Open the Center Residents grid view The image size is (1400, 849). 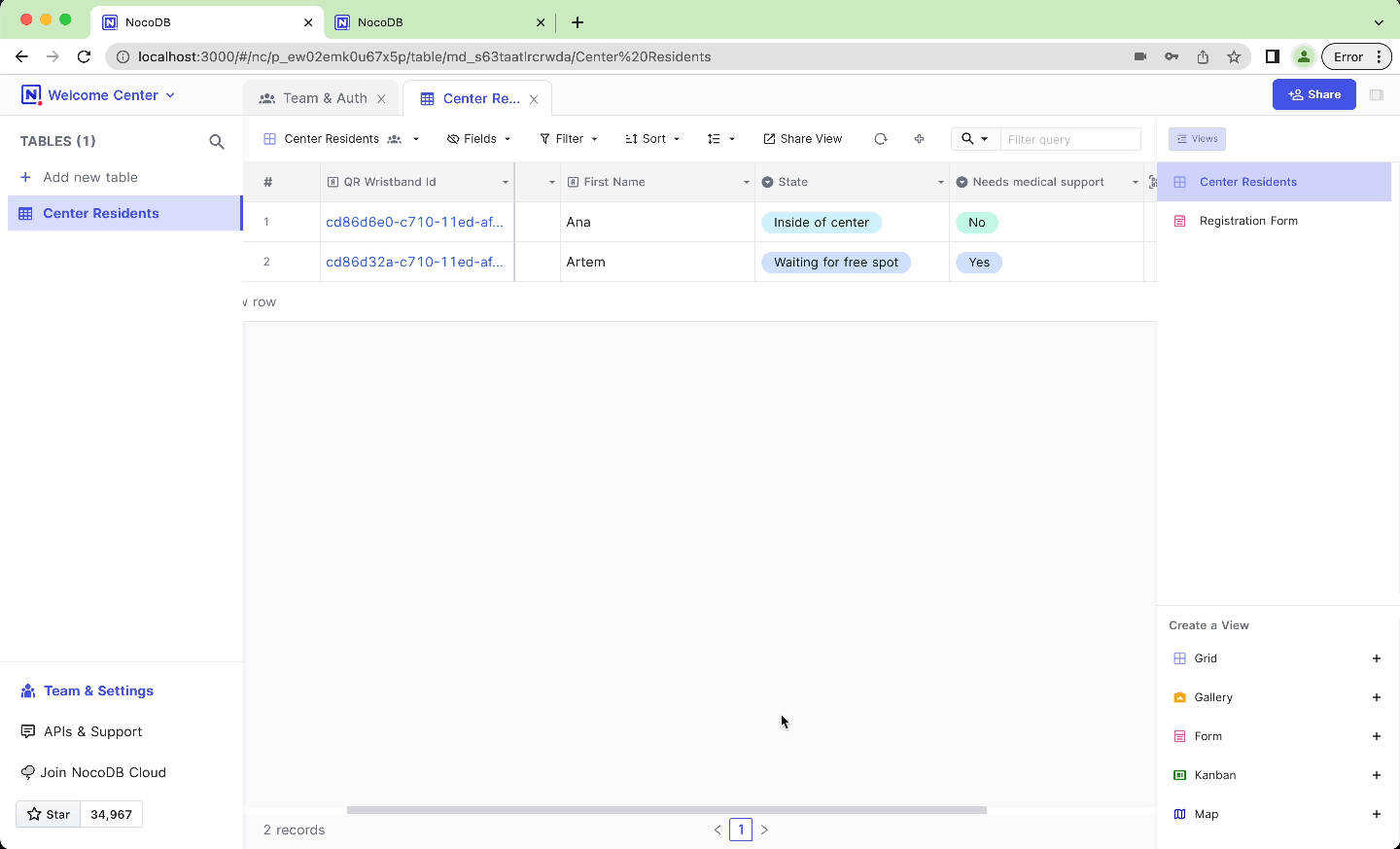pyautogui.click(x=1274, y=182)
